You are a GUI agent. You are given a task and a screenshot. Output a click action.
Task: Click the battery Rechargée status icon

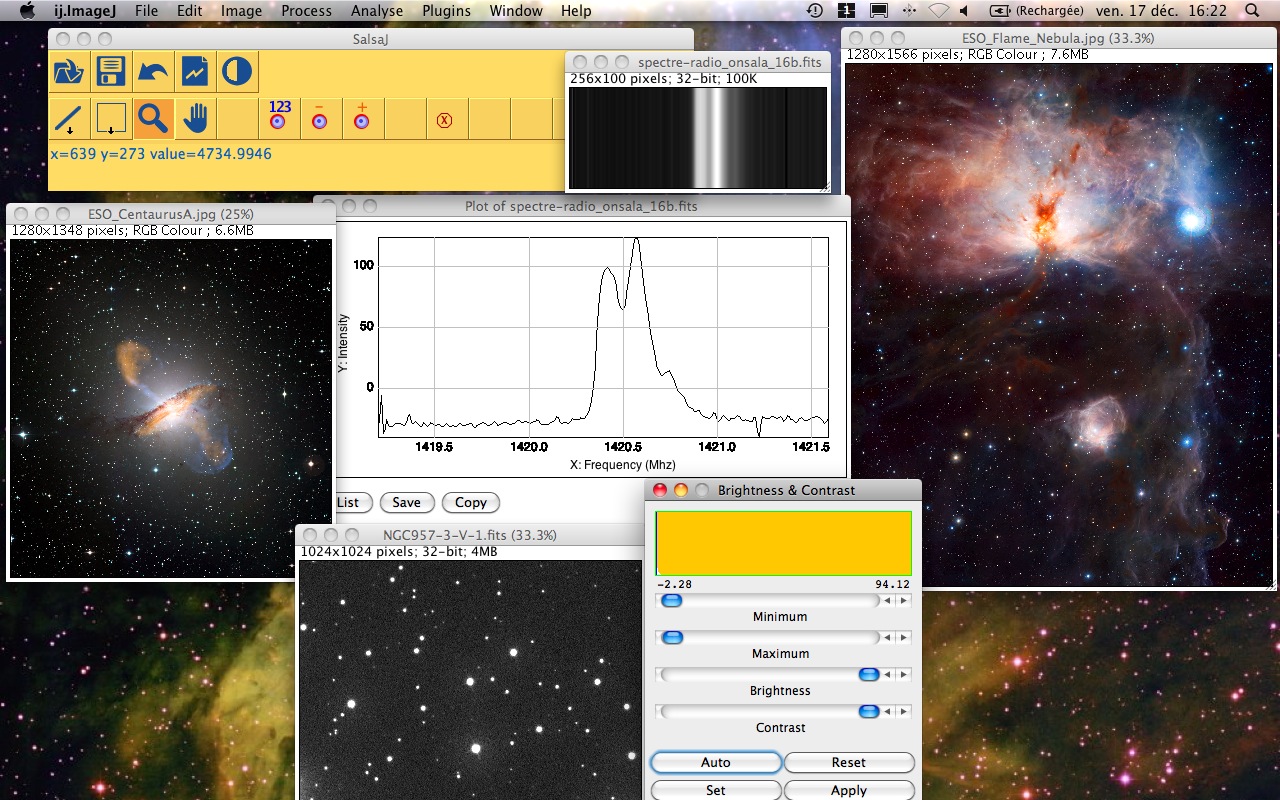coord(1036,10)
